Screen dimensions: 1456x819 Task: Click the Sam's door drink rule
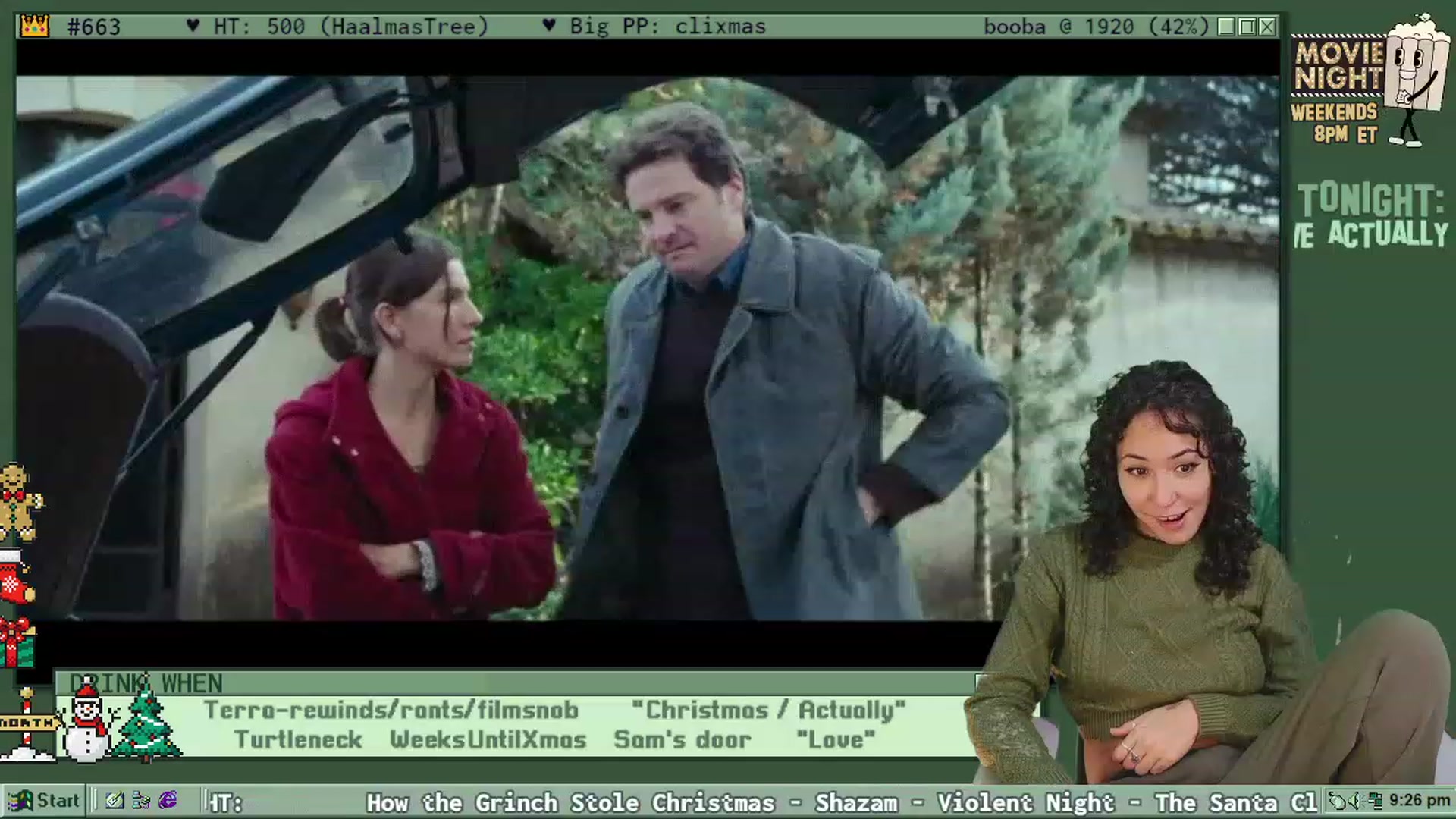point(682,740)
